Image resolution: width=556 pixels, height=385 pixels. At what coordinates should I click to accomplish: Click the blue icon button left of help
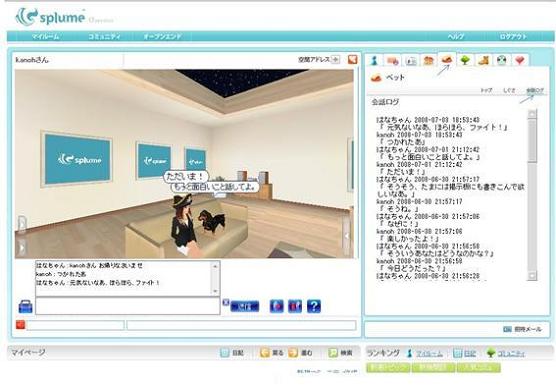tap(295, 306)
